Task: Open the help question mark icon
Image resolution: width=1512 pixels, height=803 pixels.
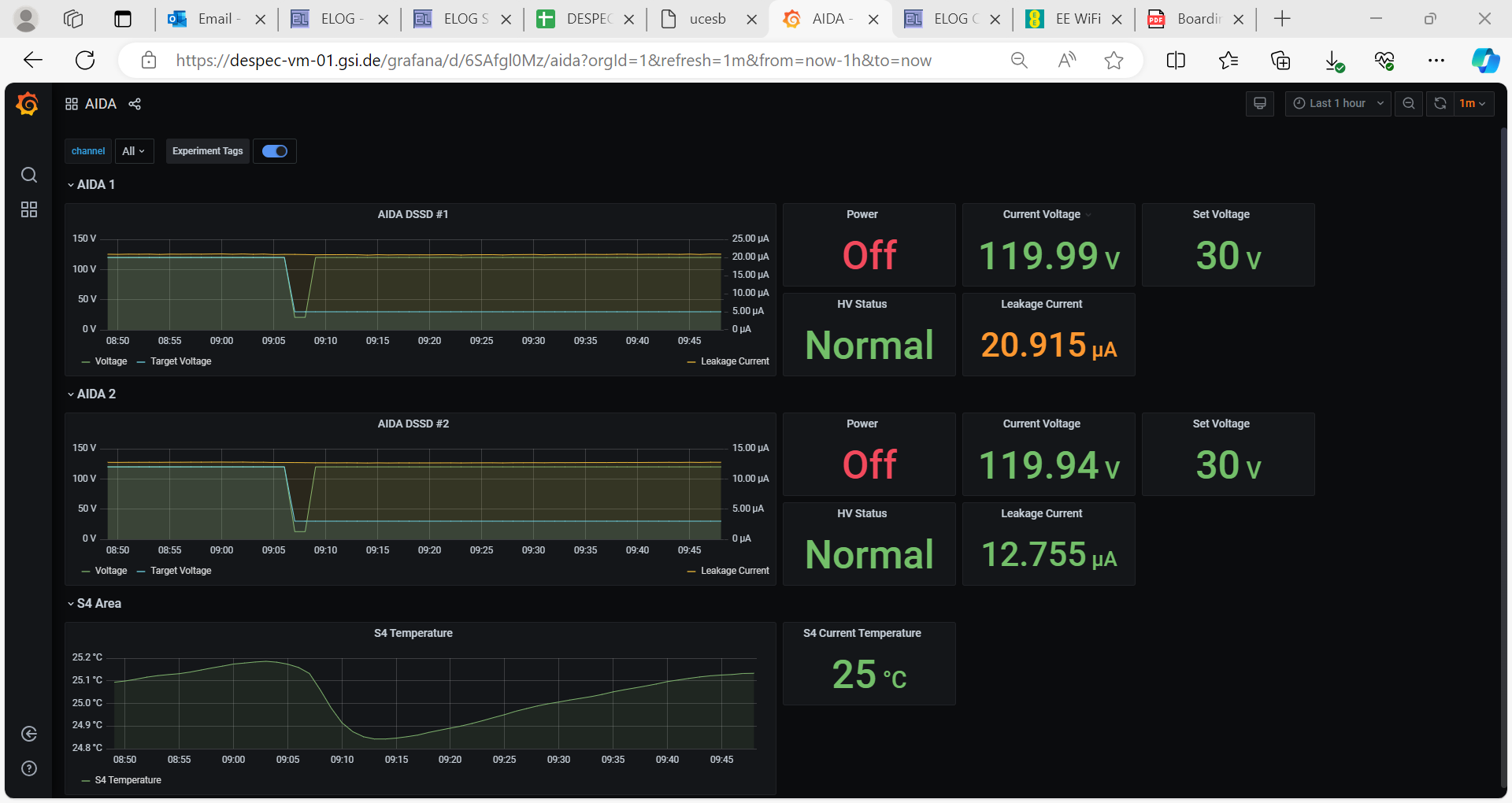Action: (29, 768)
